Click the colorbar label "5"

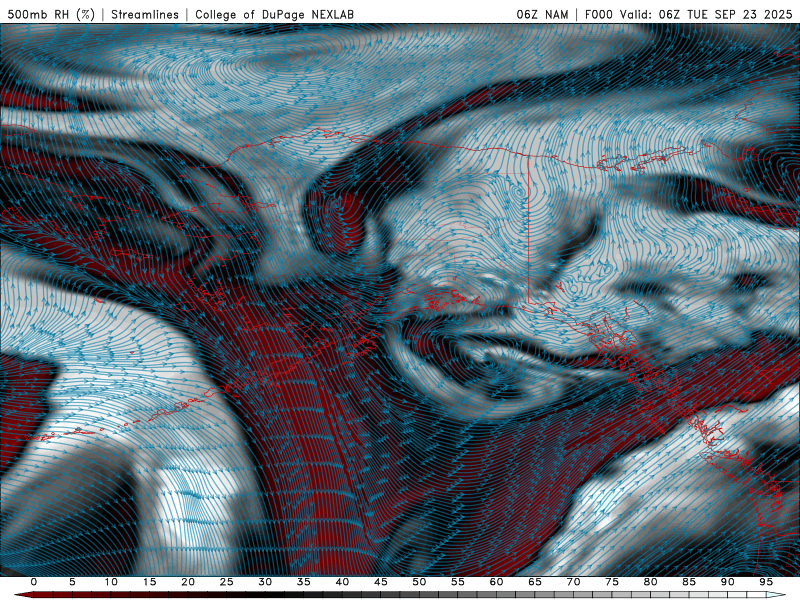(72, 582)
